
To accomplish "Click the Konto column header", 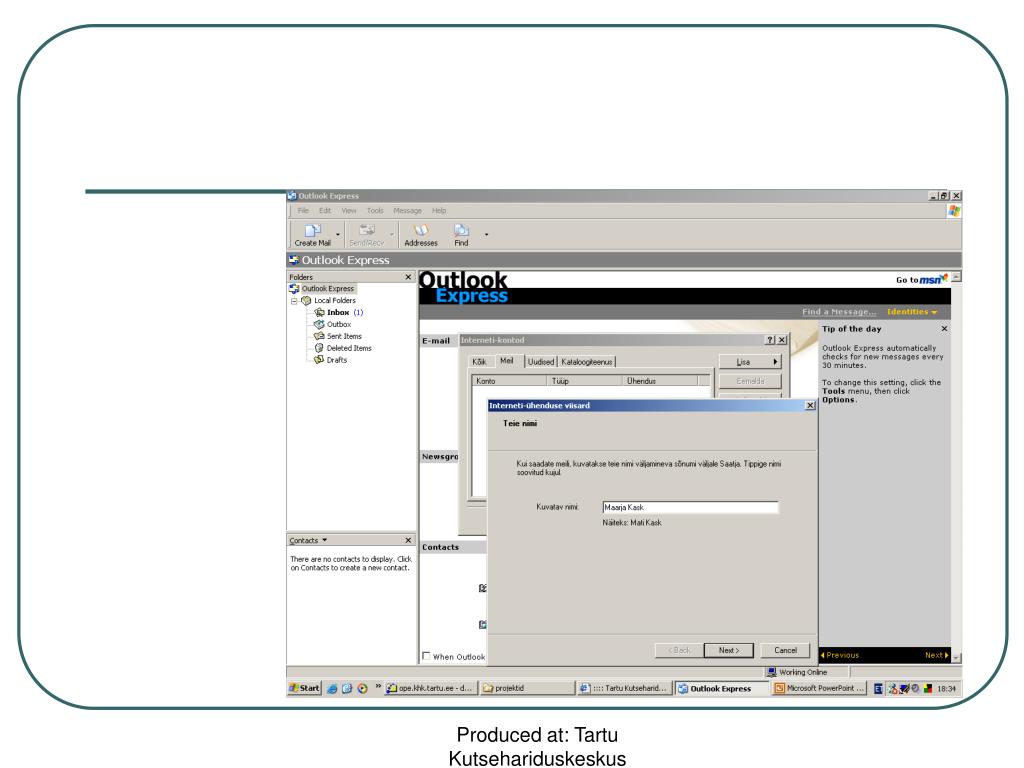I will click(x=511, y=381).
